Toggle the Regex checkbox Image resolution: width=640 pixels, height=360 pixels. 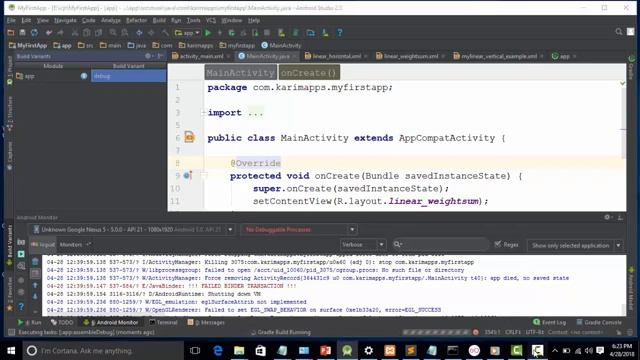[498, 244]
